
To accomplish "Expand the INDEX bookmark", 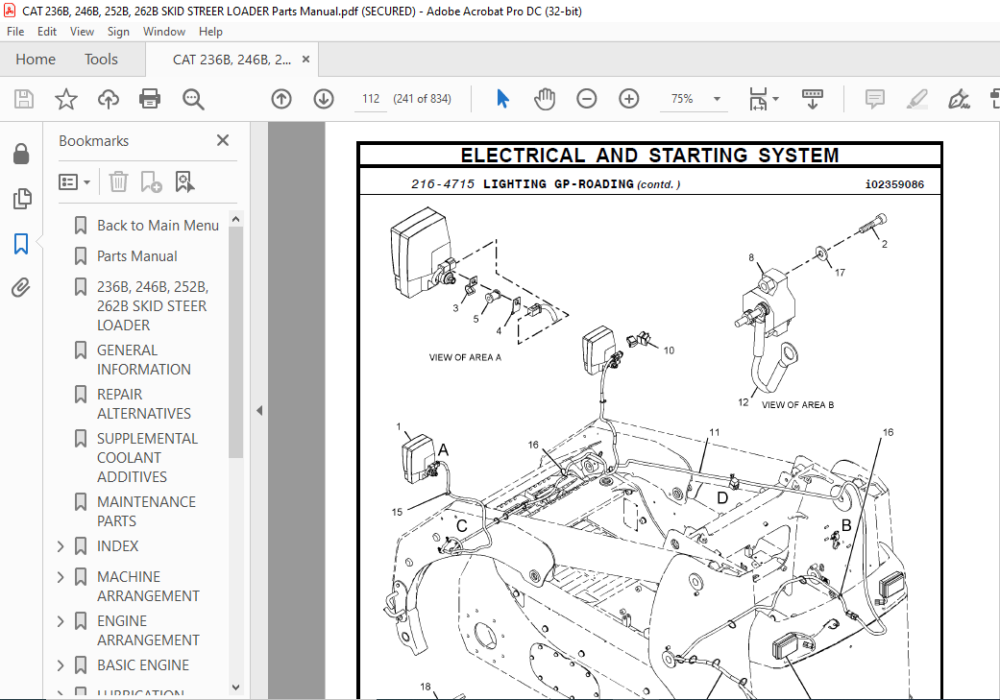I will pos(61,546).
